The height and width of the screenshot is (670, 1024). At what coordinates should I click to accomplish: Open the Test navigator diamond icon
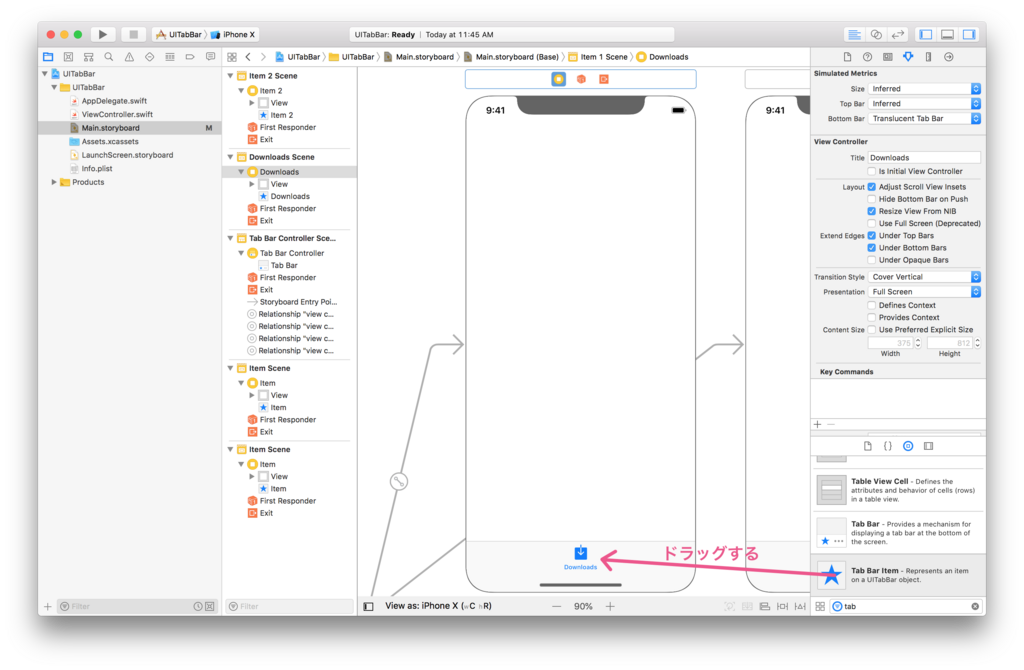pyautogui.click(x=150, y=57)
